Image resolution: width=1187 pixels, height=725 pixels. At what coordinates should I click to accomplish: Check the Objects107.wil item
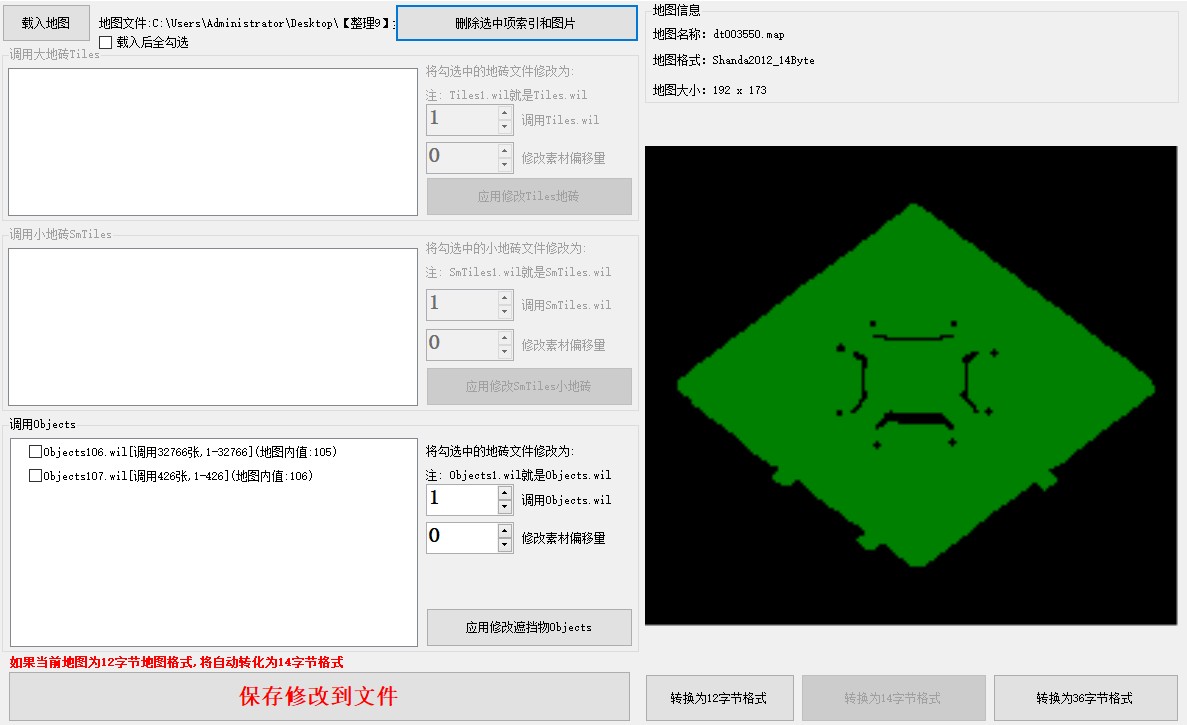click(x=36, y=476)
